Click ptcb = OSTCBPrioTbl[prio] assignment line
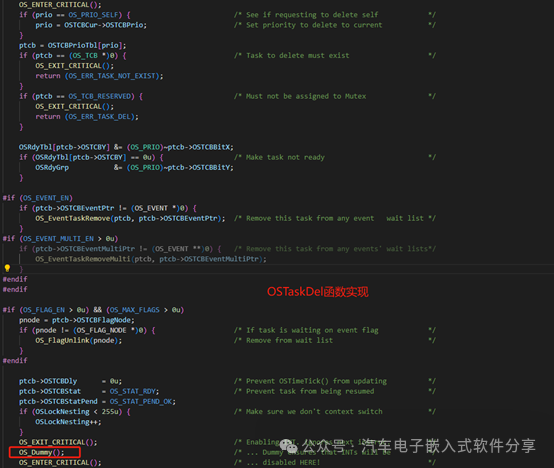The height and width of the screenshot is (468, 554). [72, 45]
